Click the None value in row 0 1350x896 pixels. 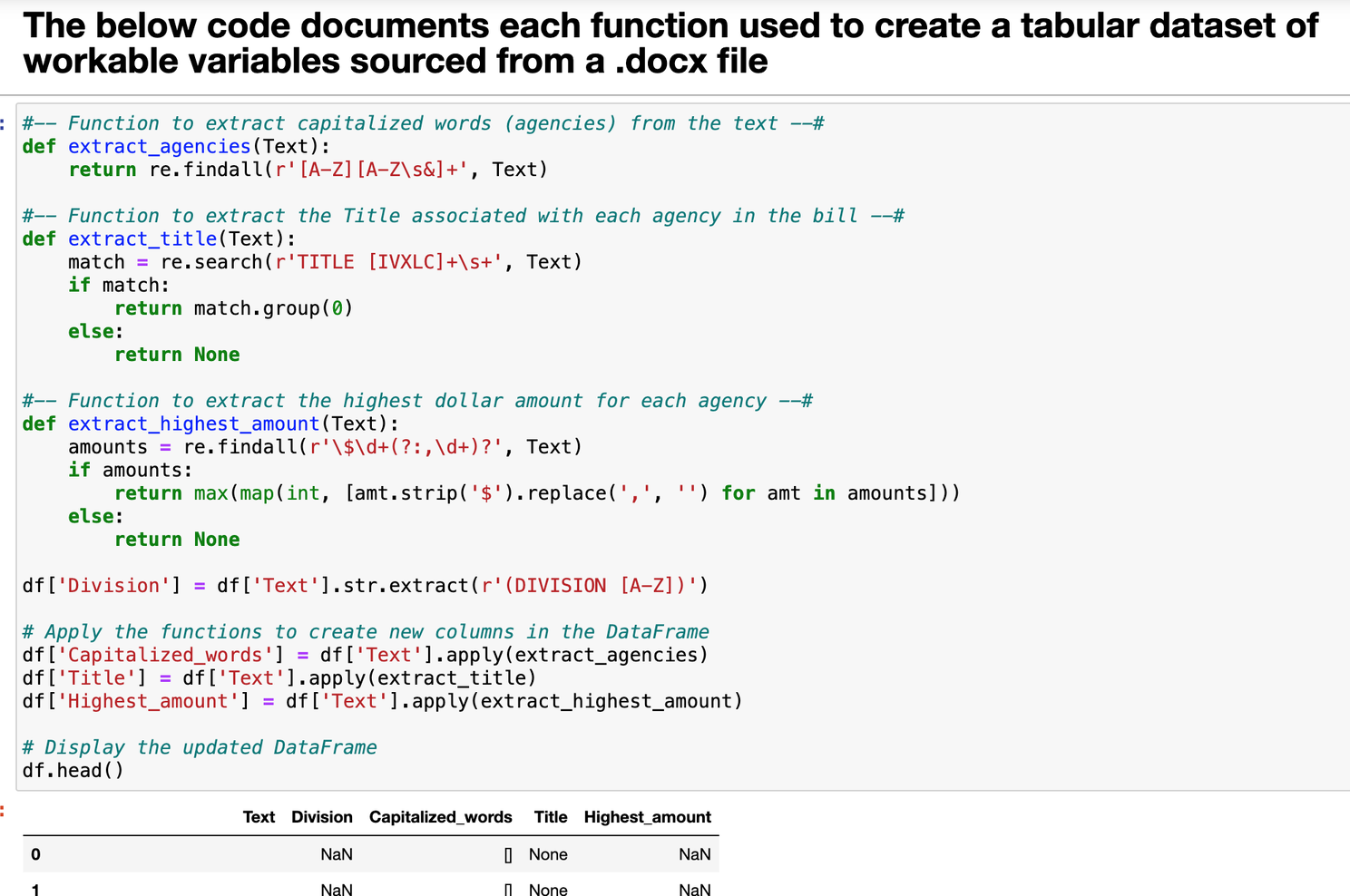pos(548,854)
